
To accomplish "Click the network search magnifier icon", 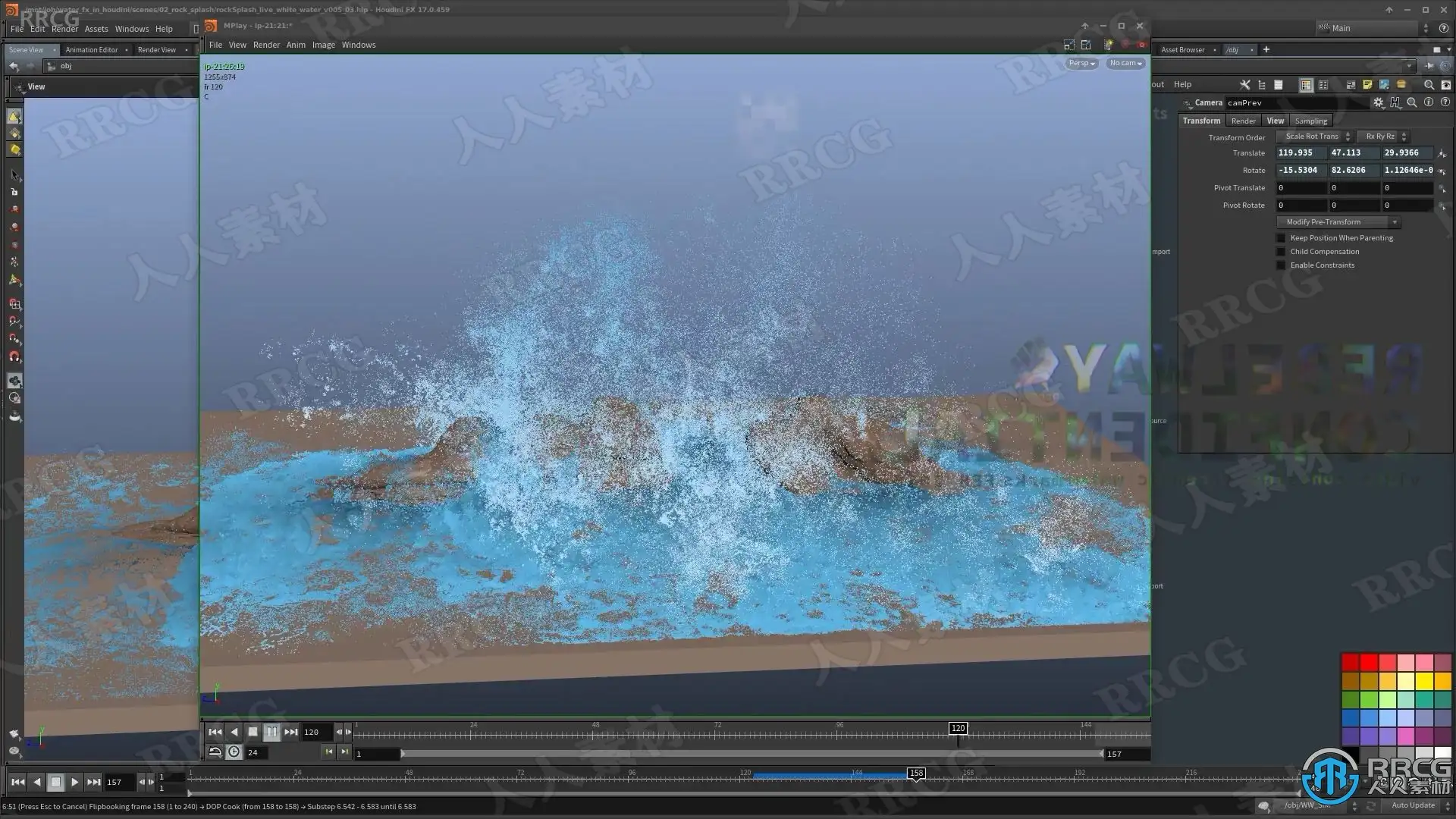I will (x=1429, y=85).
